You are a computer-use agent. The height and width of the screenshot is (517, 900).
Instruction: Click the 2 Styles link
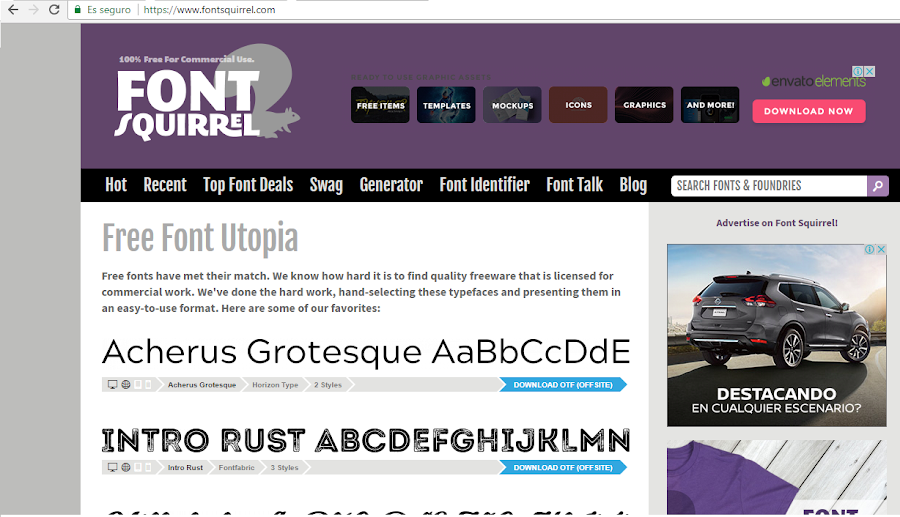[x=328, y=384]
